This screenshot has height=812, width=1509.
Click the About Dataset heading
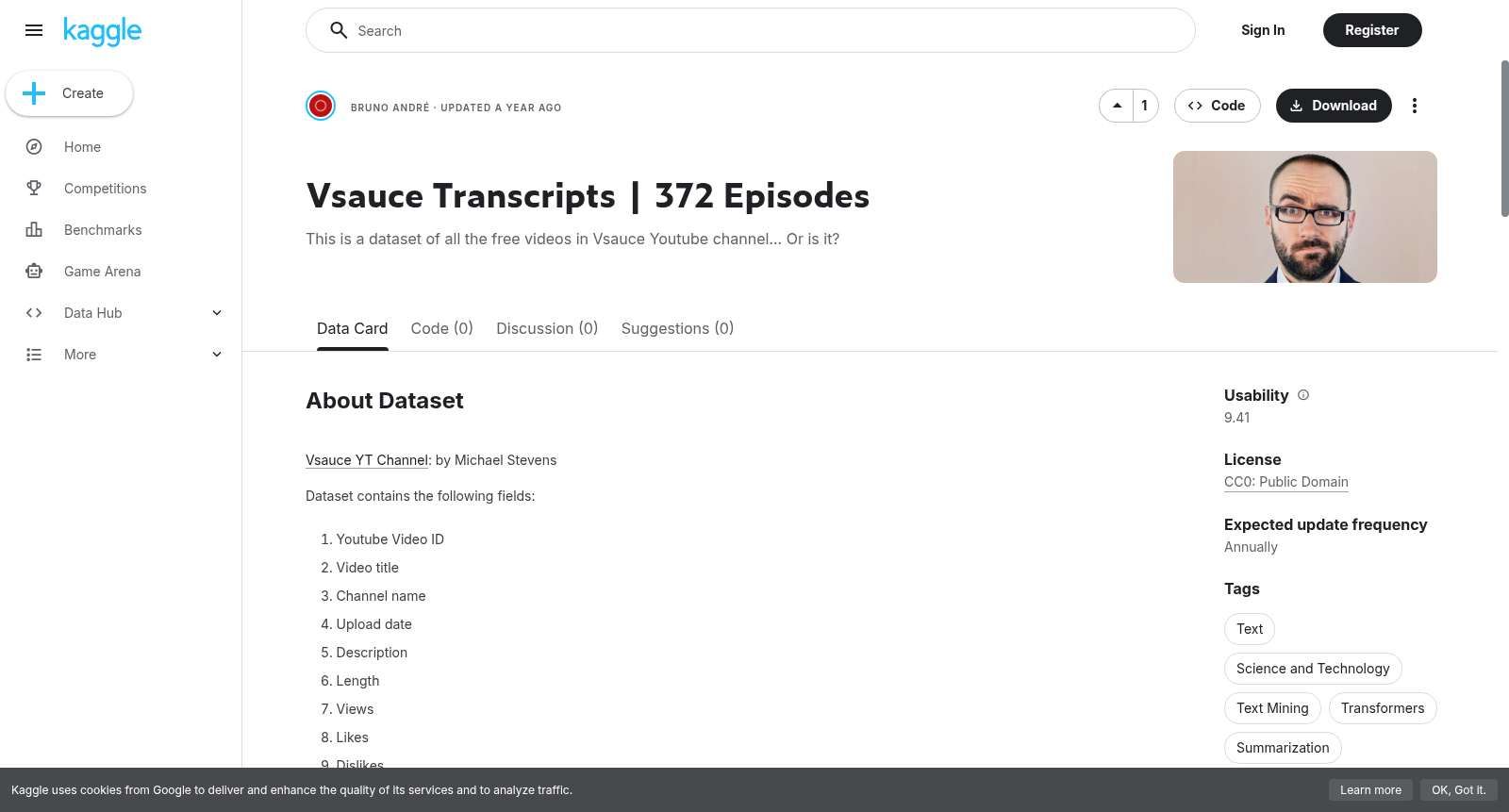(x=385, y=401)
